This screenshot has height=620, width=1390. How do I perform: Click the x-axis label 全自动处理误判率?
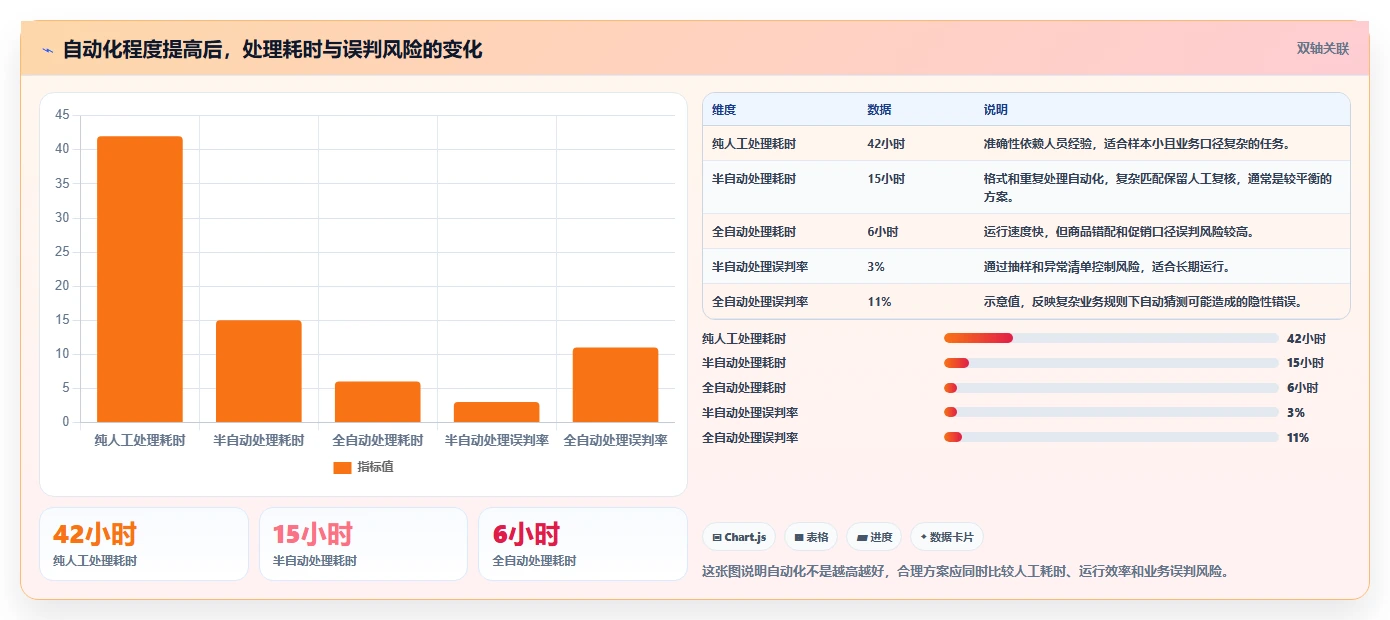[x=616, y=440]
